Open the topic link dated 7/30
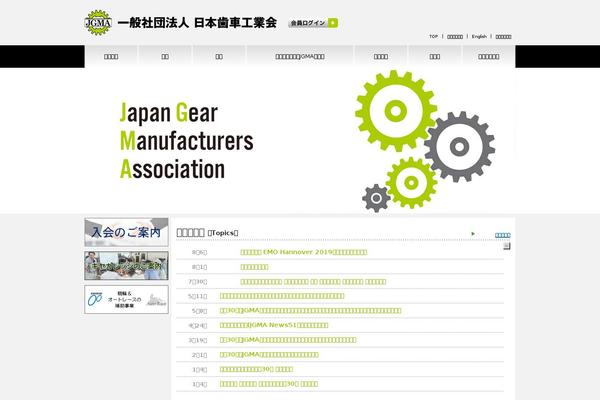Viewport: 600px width, 400px height. [x=313, y=281]
